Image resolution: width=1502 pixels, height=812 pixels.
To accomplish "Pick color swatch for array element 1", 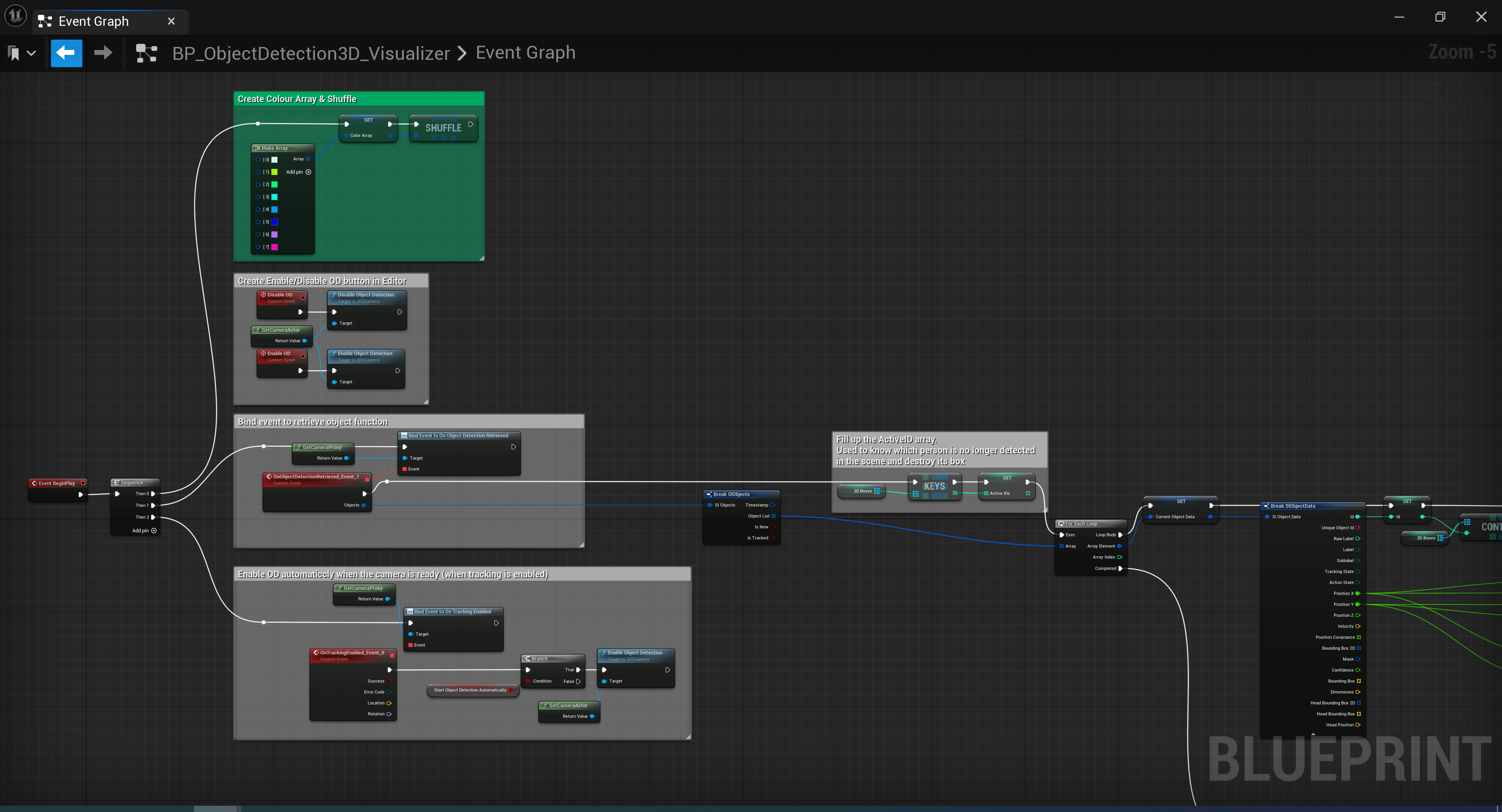I will pyautogui.click(x=275, y=172).
